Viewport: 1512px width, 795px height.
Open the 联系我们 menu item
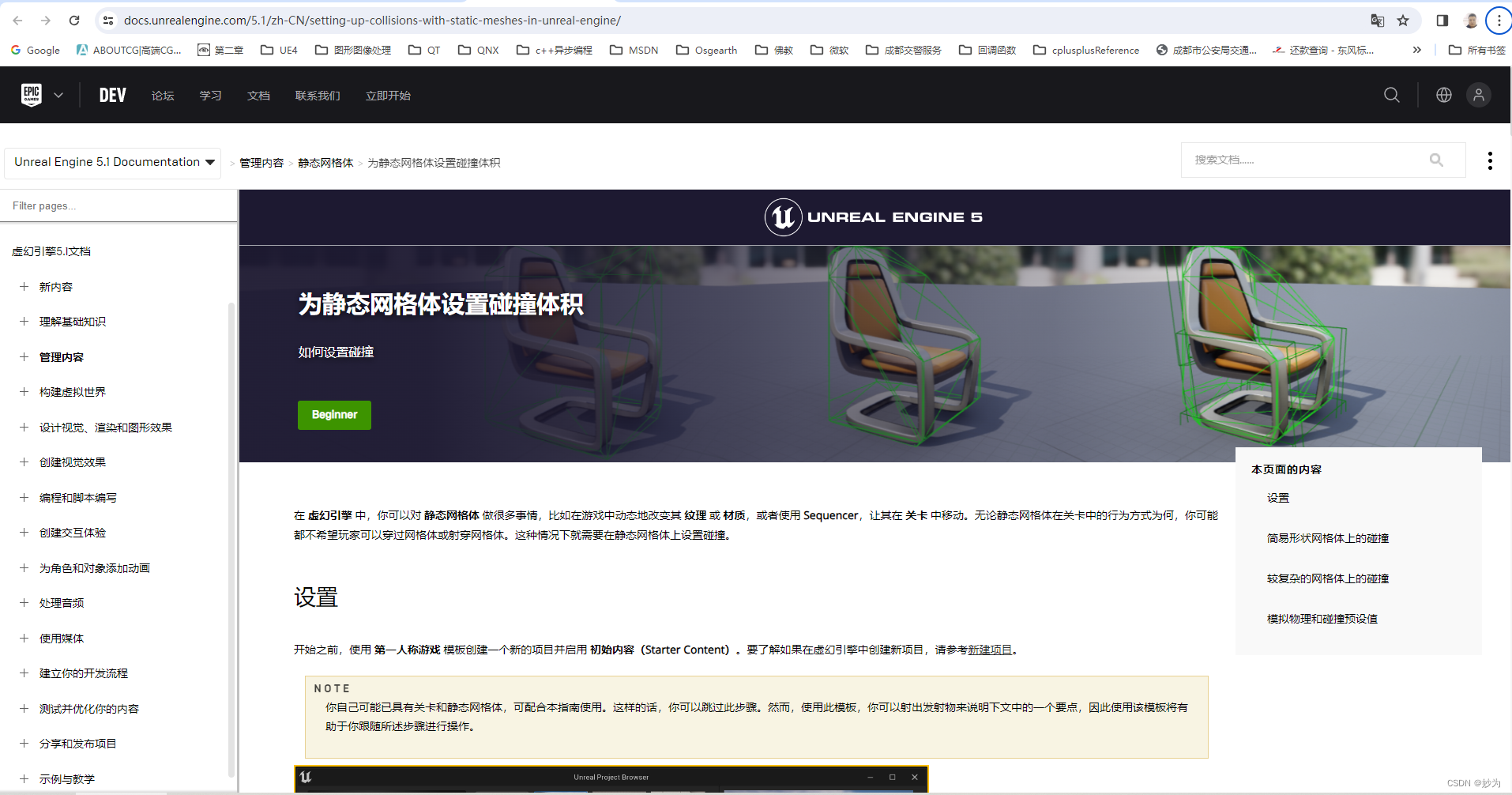318,96
